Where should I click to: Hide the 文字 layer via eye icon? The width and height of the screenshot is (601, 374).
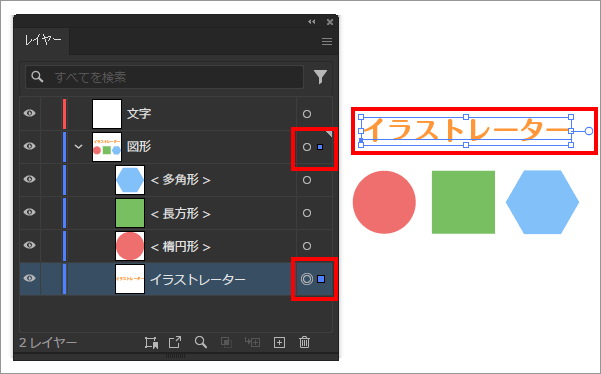pyautogui.click(x=30, y=113)
